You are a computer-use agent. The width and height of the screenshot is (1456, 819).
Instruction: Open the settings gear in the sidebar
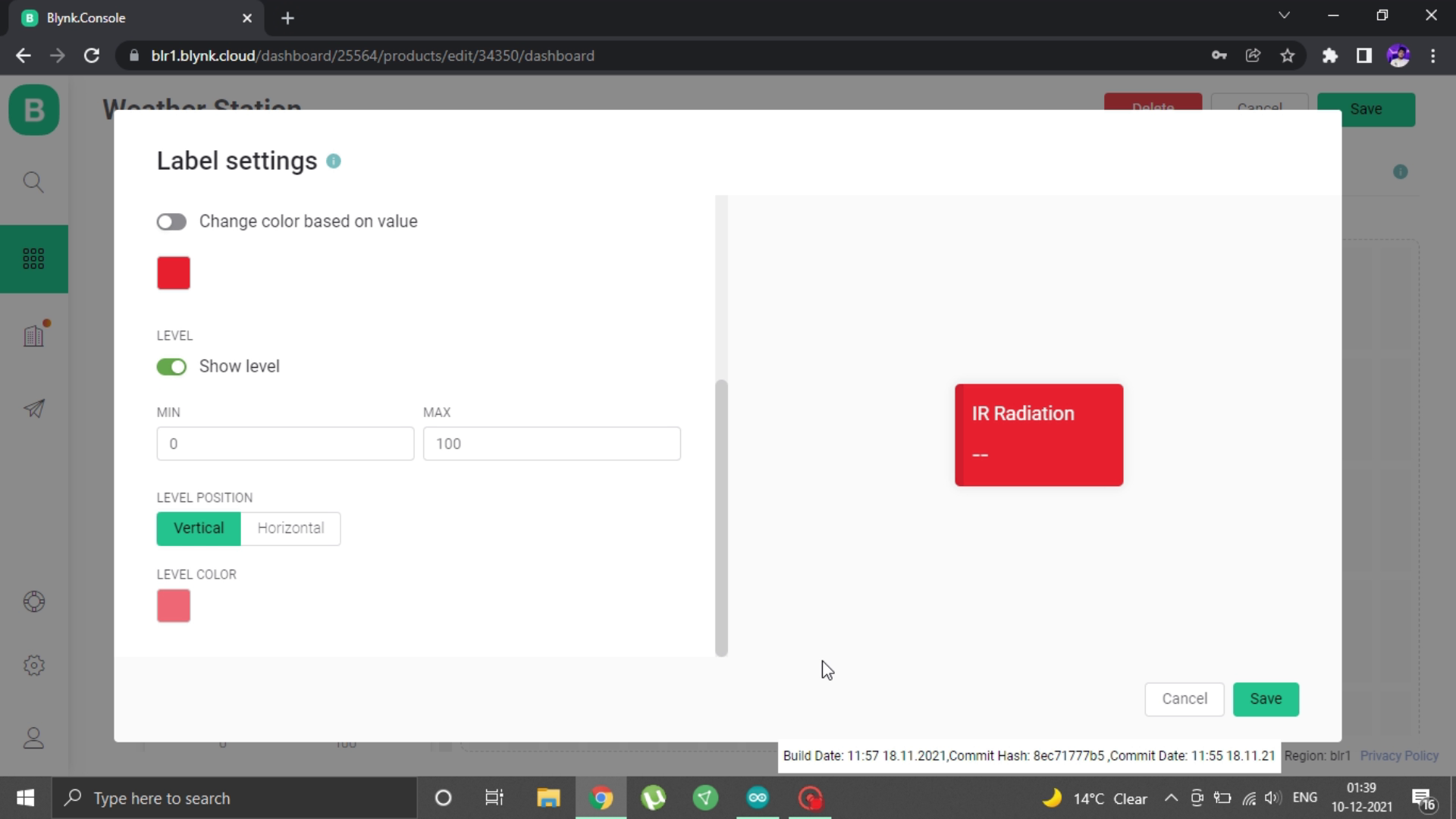[x=33, y=666]
